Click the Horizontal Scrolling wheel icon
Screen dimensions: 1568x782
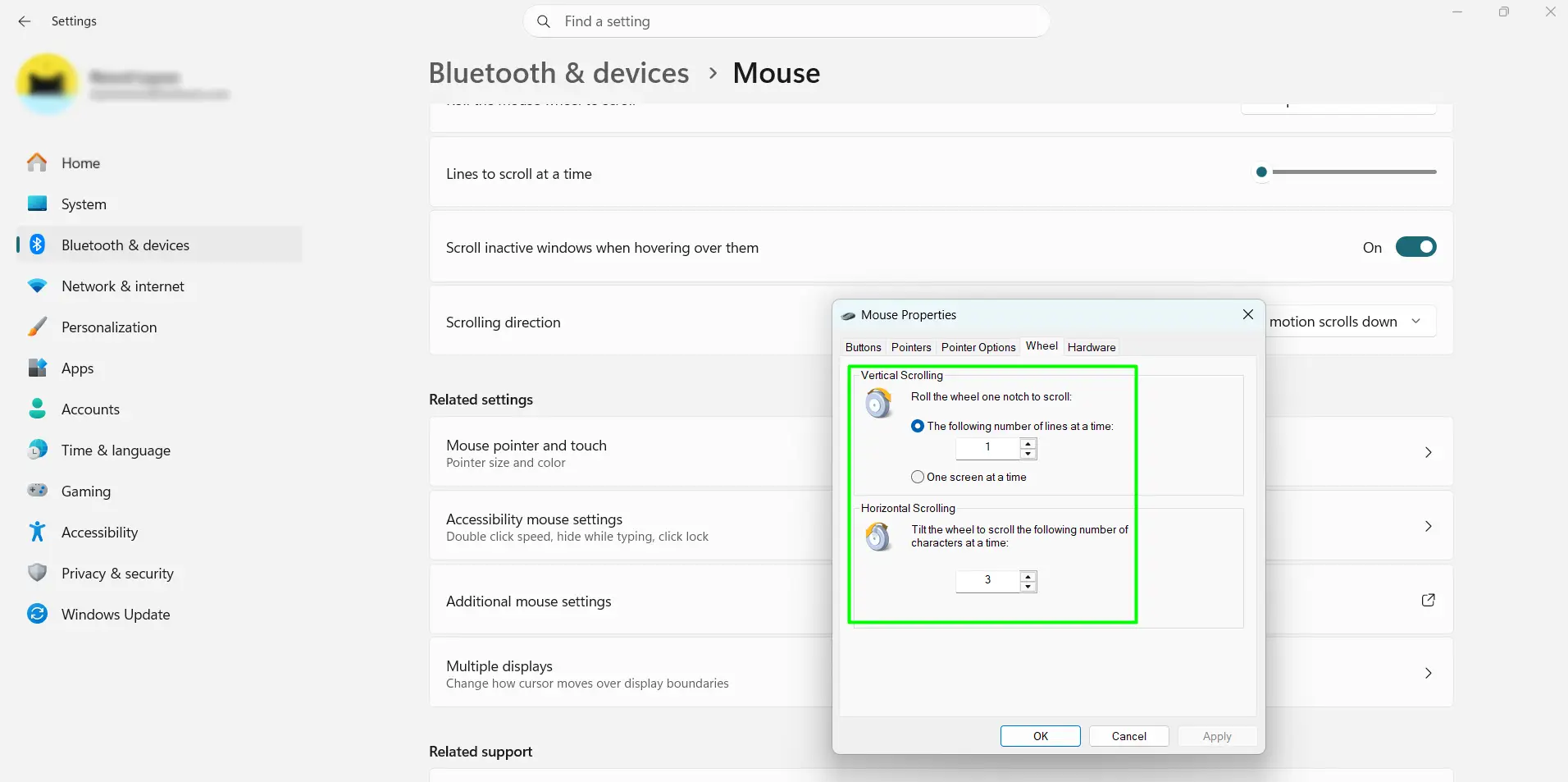pyautogui.click(x=878, y=537)
